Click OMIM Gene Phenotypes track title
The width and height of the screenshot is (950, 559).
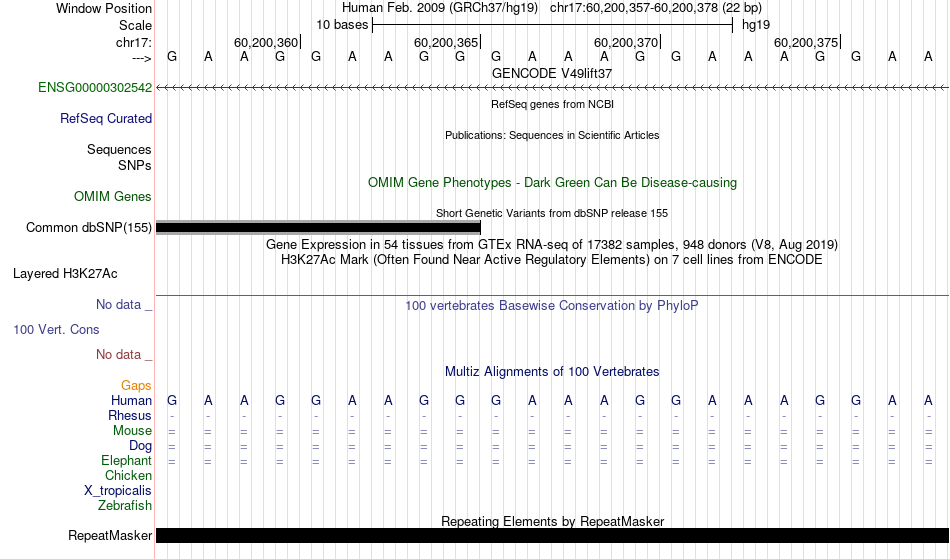tap(553, 183)
